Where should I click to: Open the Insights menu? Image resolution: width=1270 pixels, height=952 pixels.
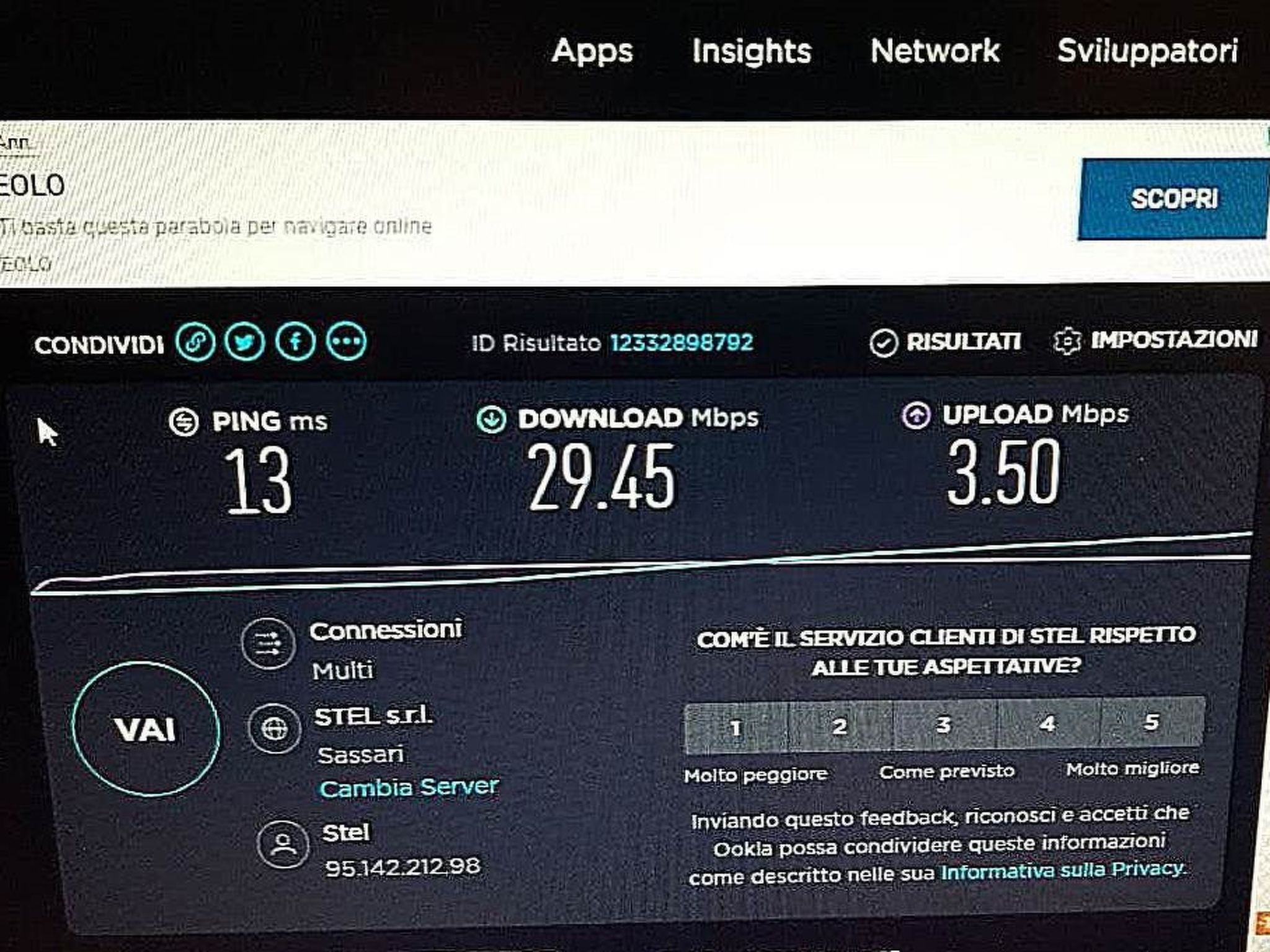pyautogui.click(x=752, y=51)
